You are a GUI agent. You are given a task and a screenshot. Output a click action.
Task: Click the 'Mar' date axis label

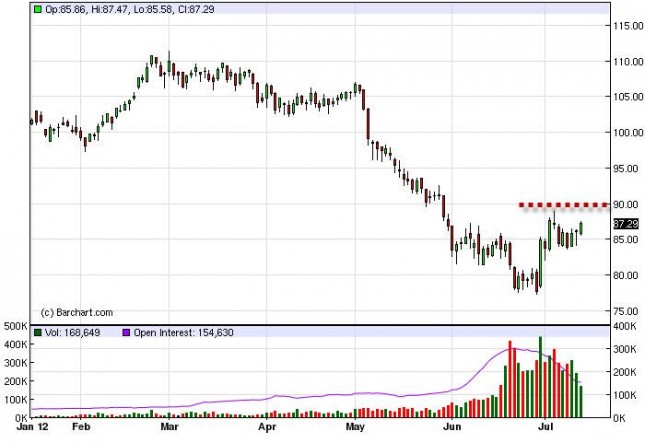pyautogui.click(x=169, y=427)
